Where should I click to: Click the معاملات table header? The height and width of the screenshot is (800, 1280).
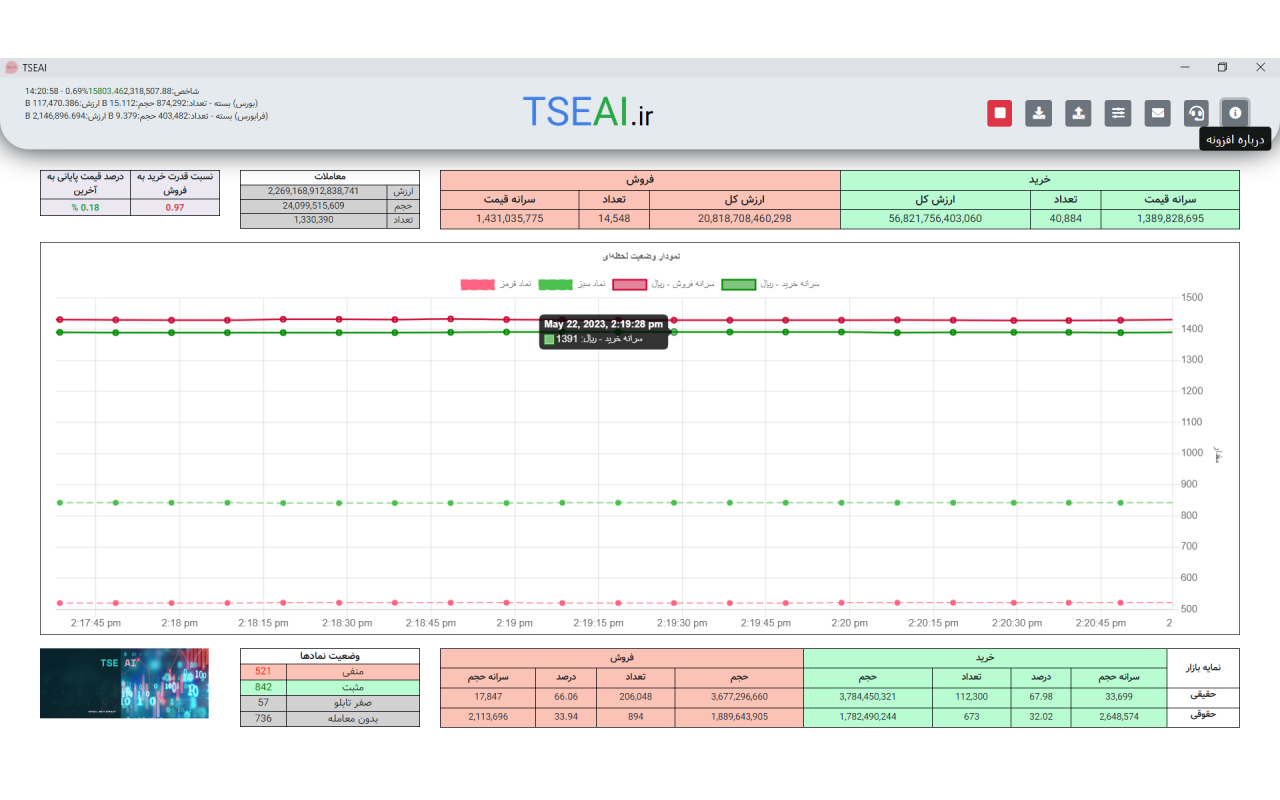(x=330, y=177)
